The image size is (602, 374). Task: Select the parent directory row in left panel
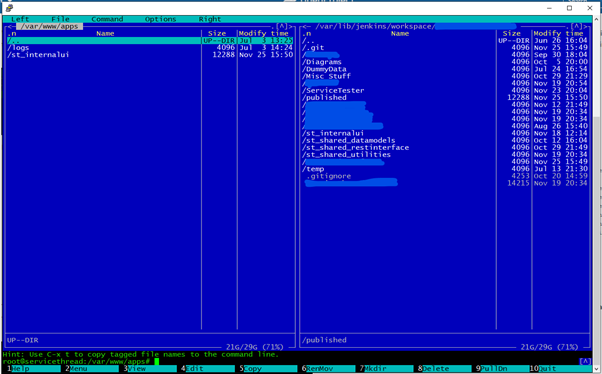150,41
